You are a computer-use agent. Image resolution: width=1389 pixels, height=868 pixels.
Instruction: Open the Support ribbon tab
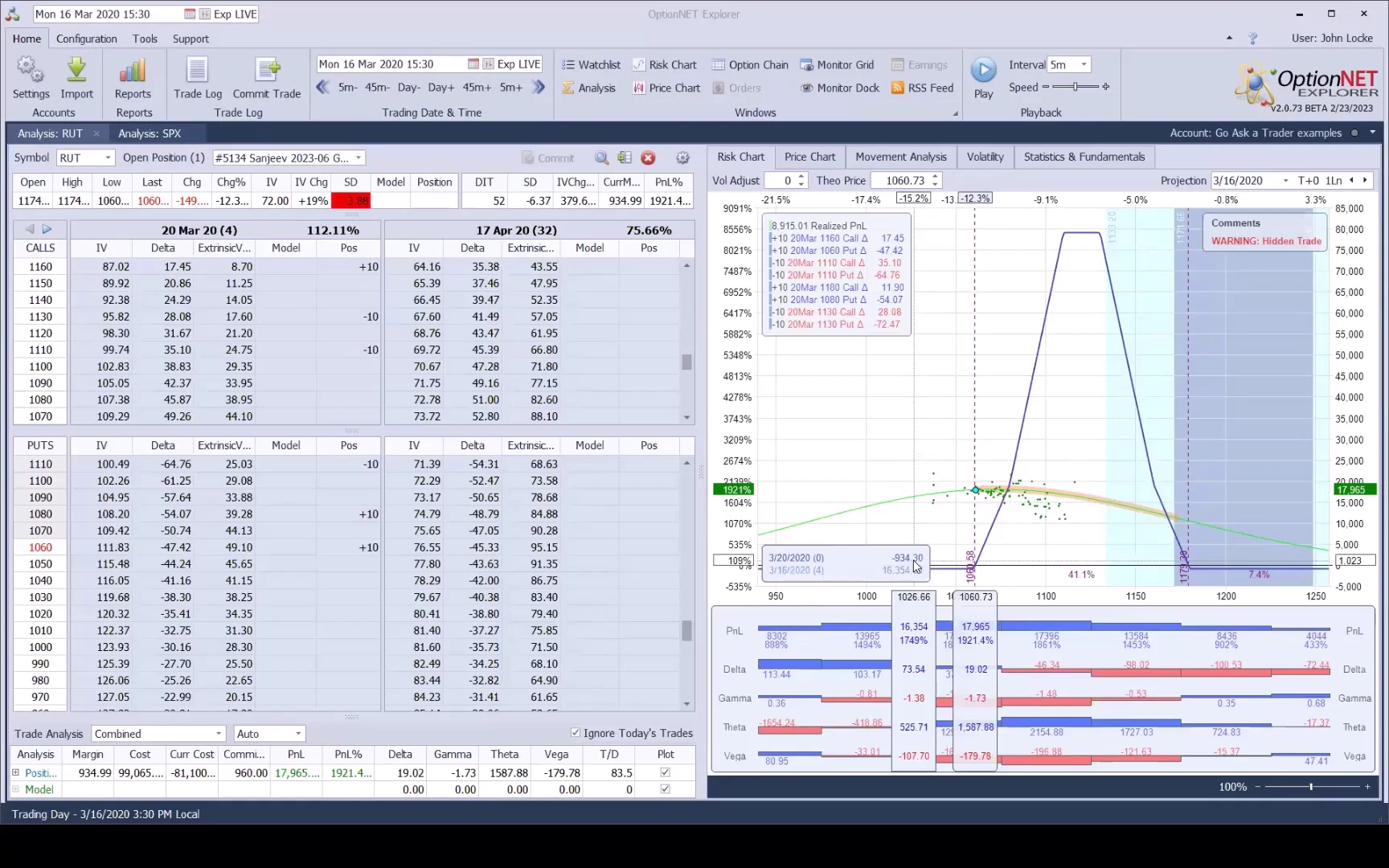point(191,39)
